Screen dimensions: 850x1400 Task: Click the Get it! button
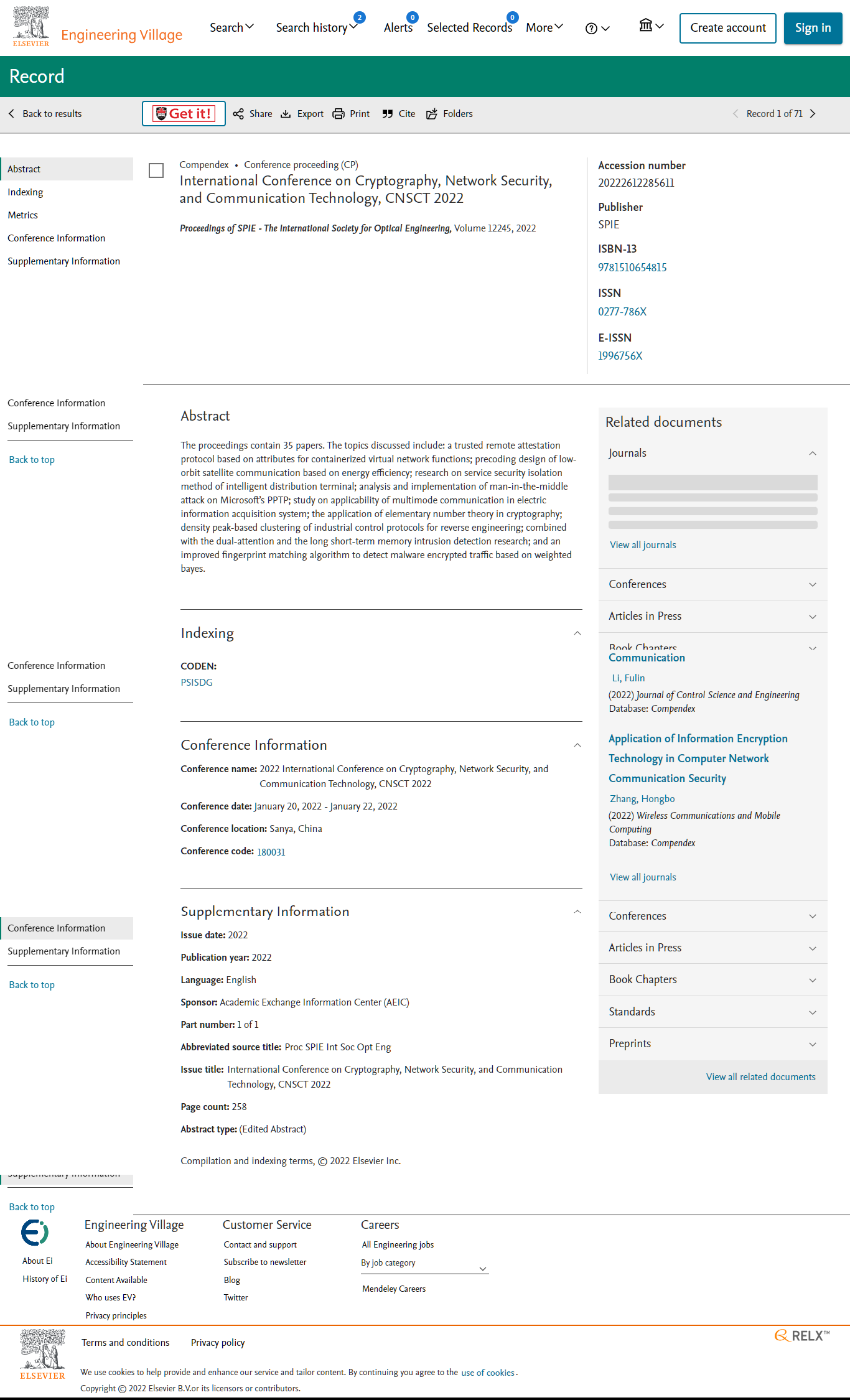(184, 114)
